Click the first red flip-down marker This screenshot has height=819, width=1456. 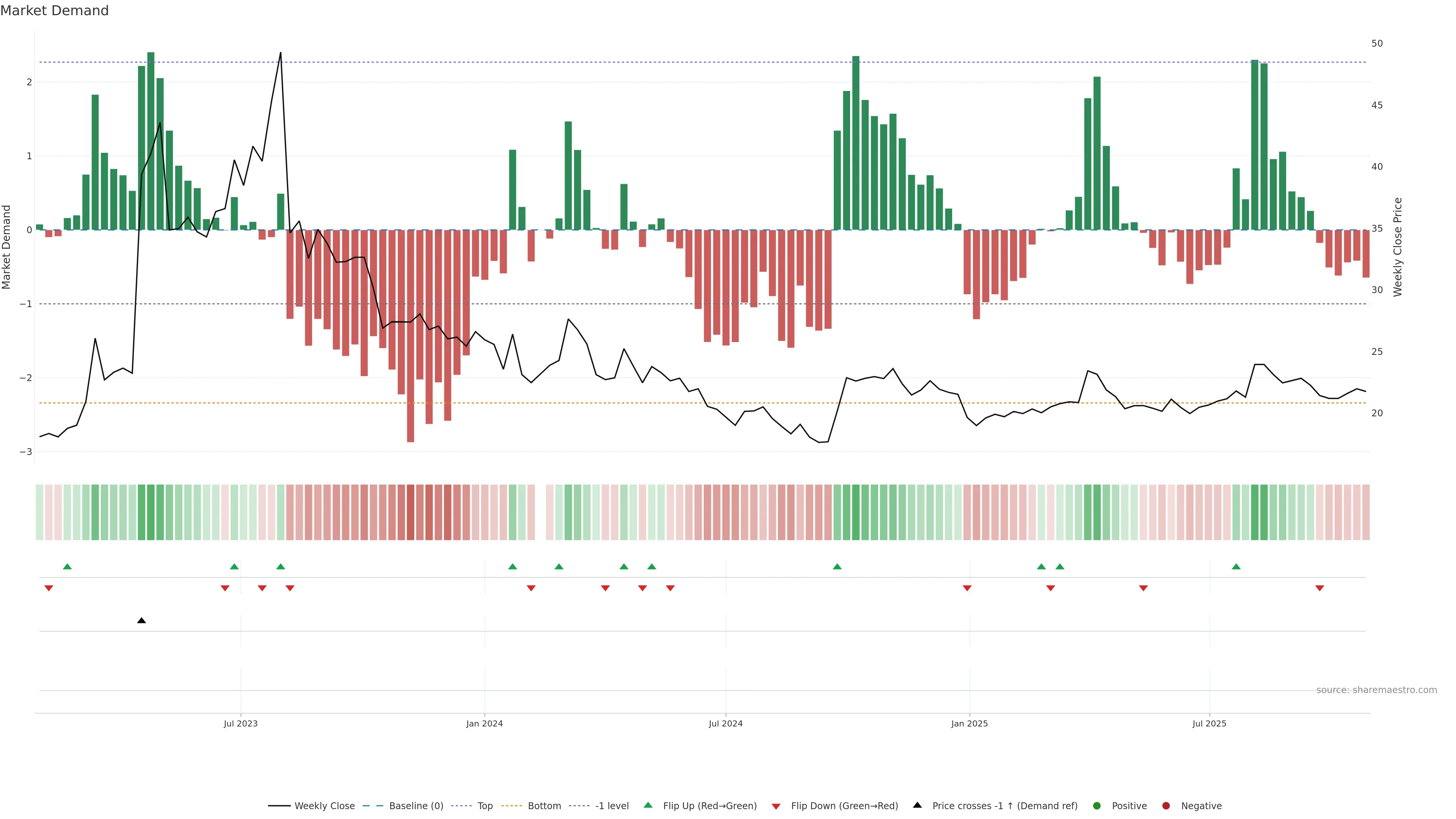click(49, 588)
